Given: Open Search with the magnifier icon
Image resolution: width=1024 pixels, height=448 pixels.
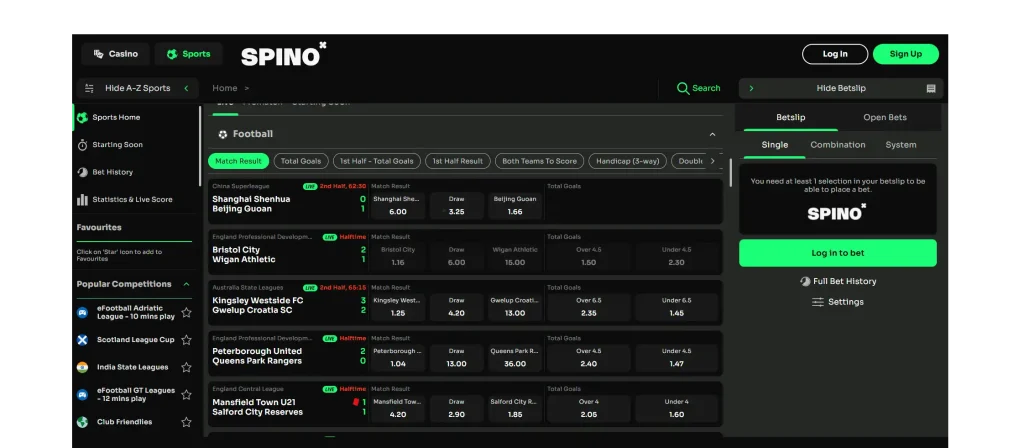Looking at the screenshot, I should [683, 88].
